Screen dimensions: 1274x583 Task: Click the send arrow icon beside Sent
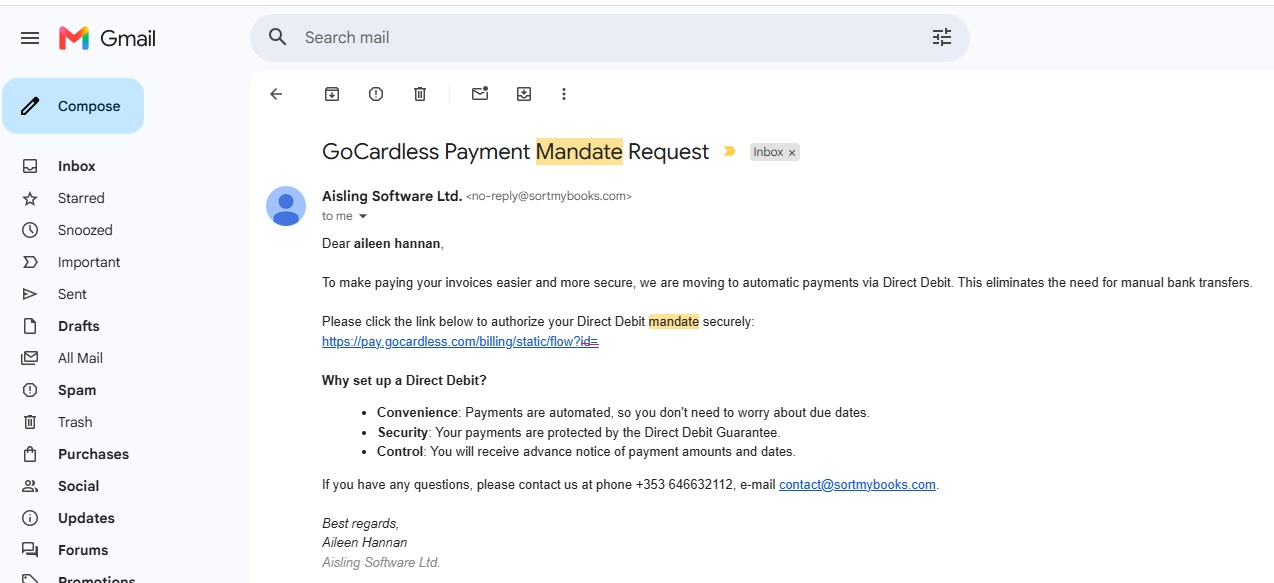pos(30,294)
